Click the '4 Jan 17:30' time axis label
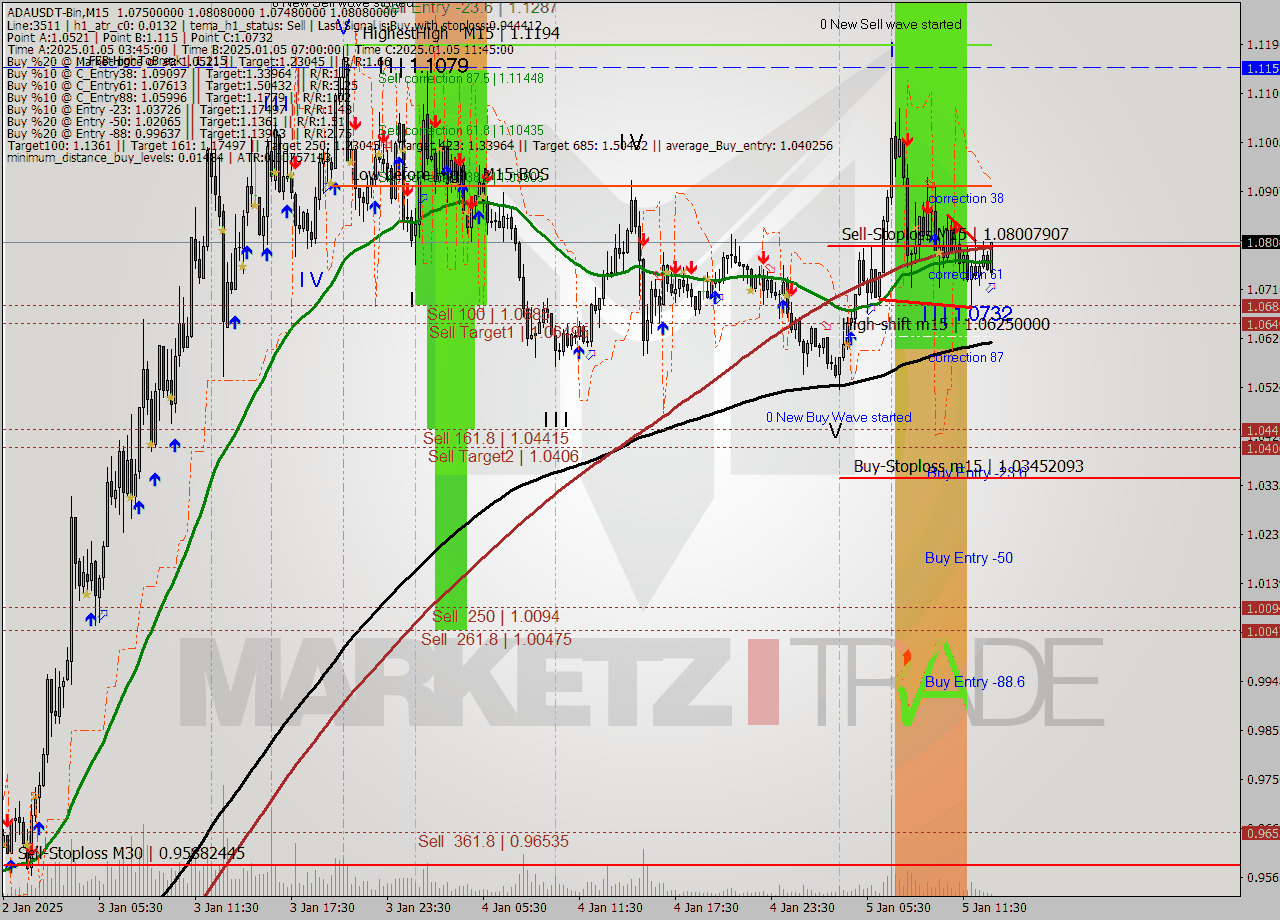 pyautogui.click(x=706, y=908)
